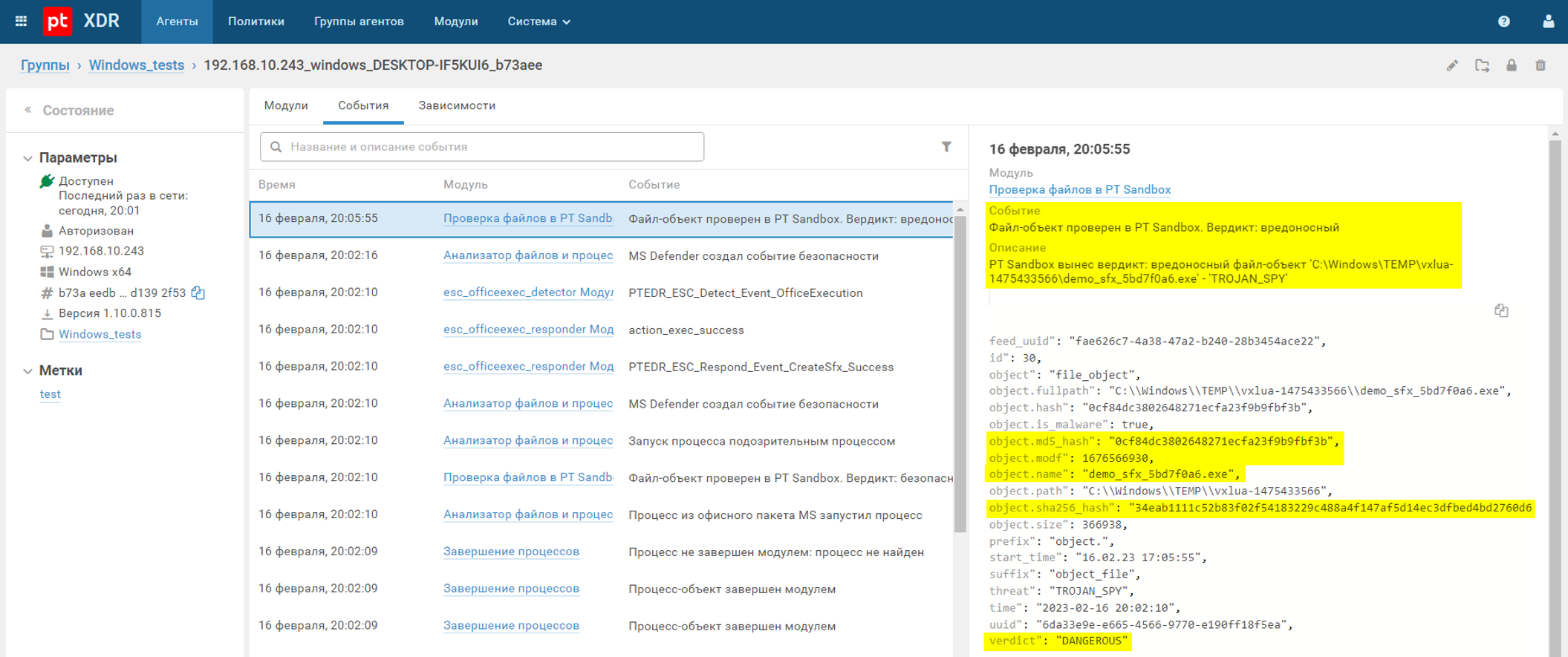Image resolution: width=1568 pixels, height=657 pixels.
Task: Collapse the Состояние side panel
Action: click(28, 110)
